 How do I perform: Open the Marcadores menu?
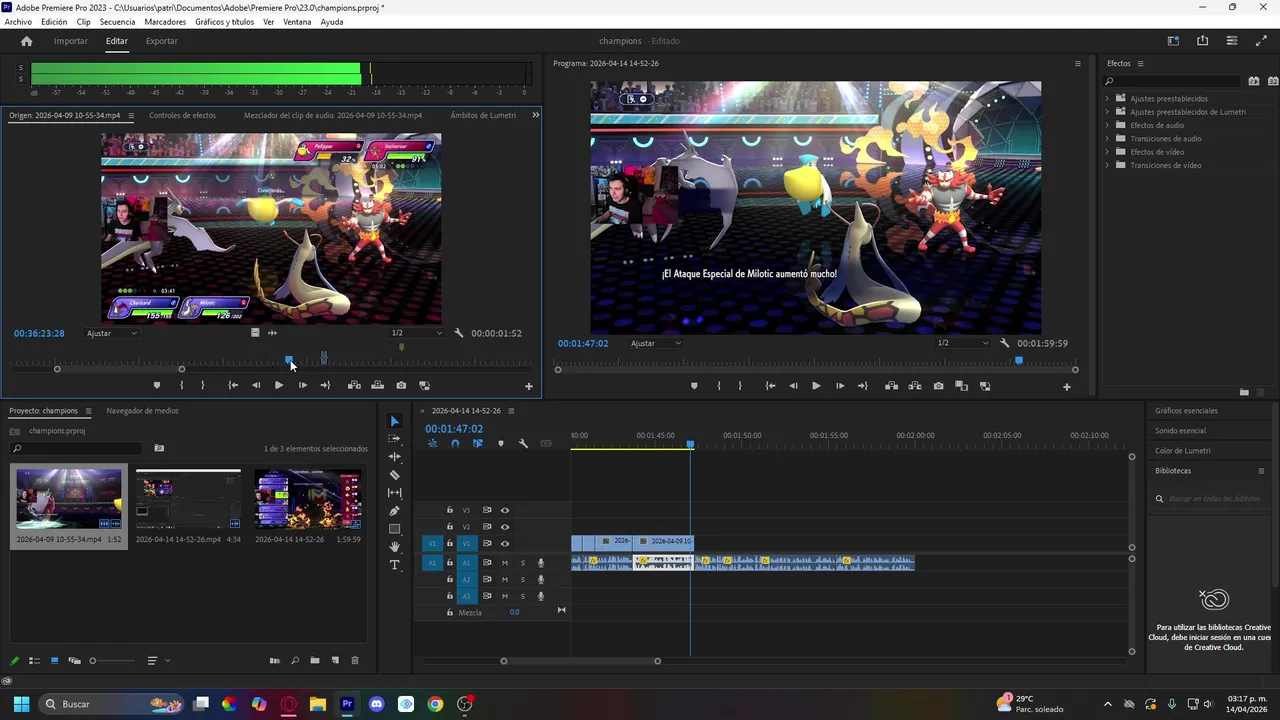point(165,22)
